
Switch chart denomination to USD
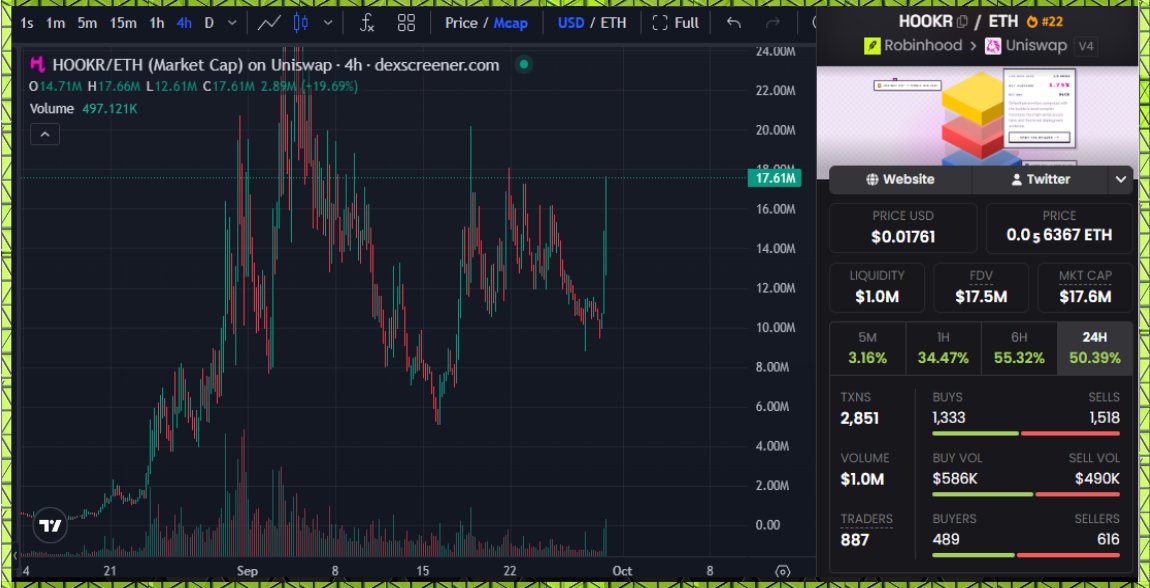pyautogui.click(x=571, y=23)
